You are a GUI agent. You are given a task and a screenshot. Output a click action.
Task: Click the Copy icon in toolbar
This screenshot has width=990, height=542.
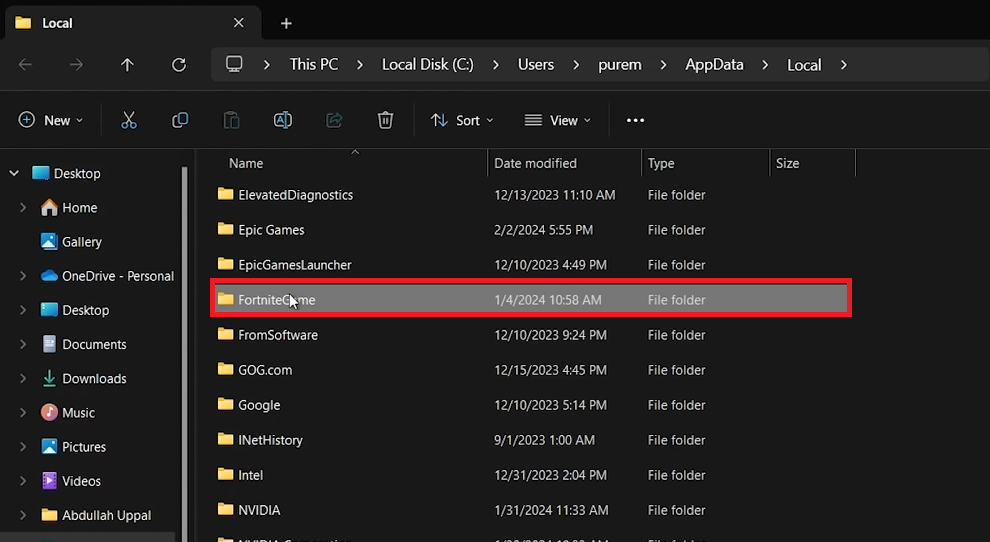click(180, 120)
